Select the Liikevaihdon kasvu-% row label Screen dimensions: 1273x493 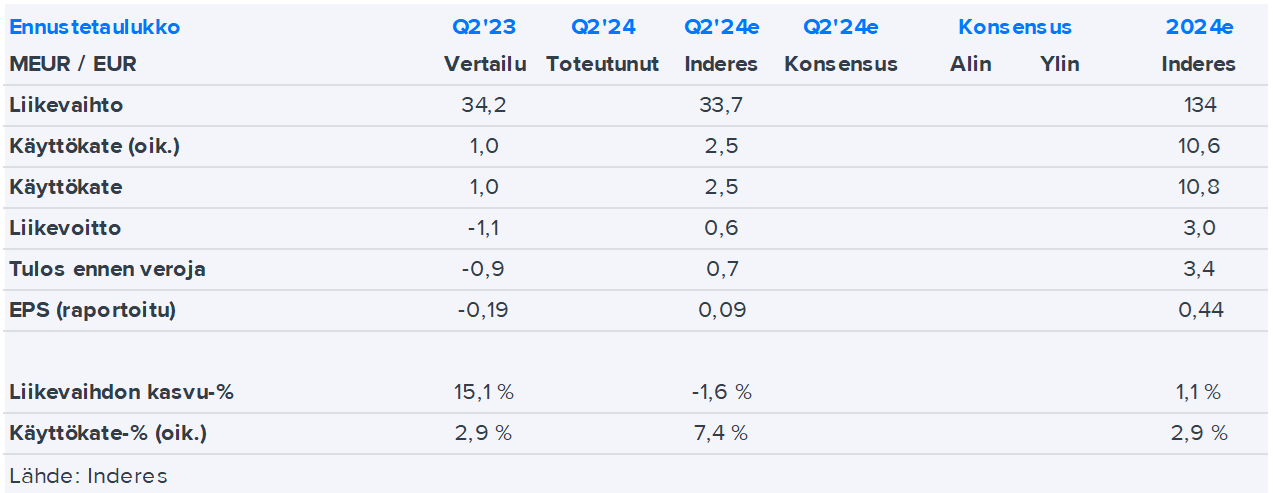[121, 392]
